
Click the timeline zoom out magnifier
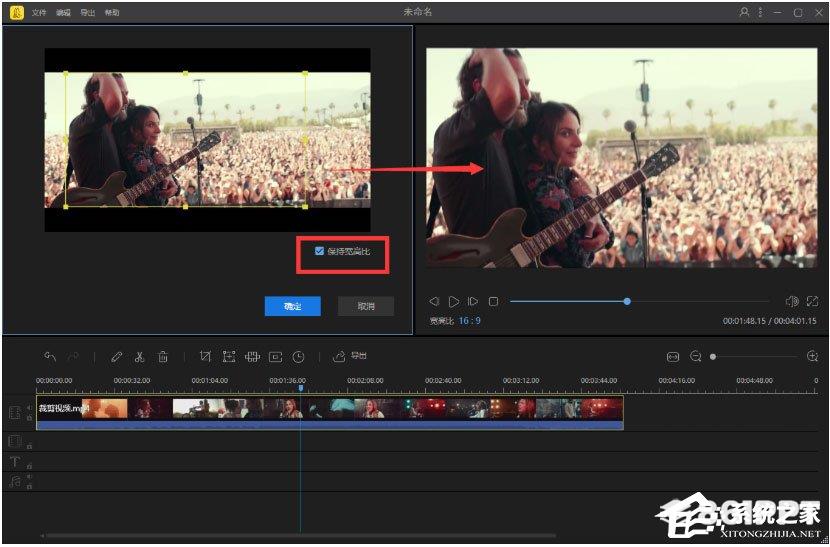pyautogui.click(x=696, y=356)
